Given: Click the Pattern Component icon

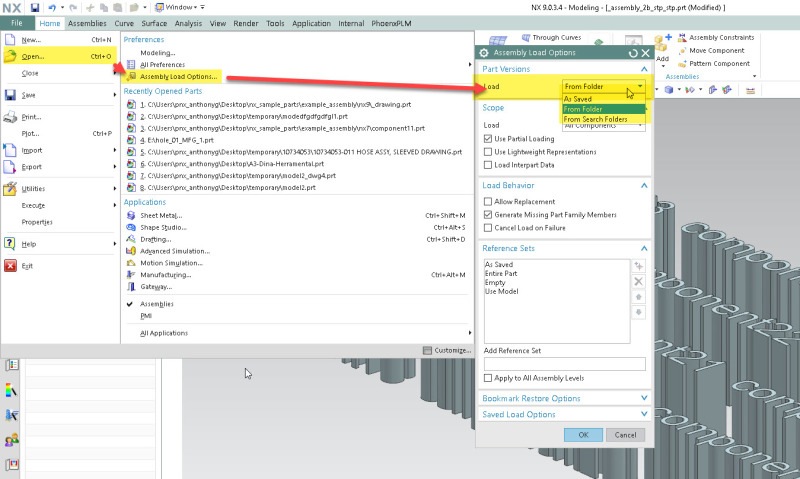Looking at the screenshot, I should (x=682, y=64).
